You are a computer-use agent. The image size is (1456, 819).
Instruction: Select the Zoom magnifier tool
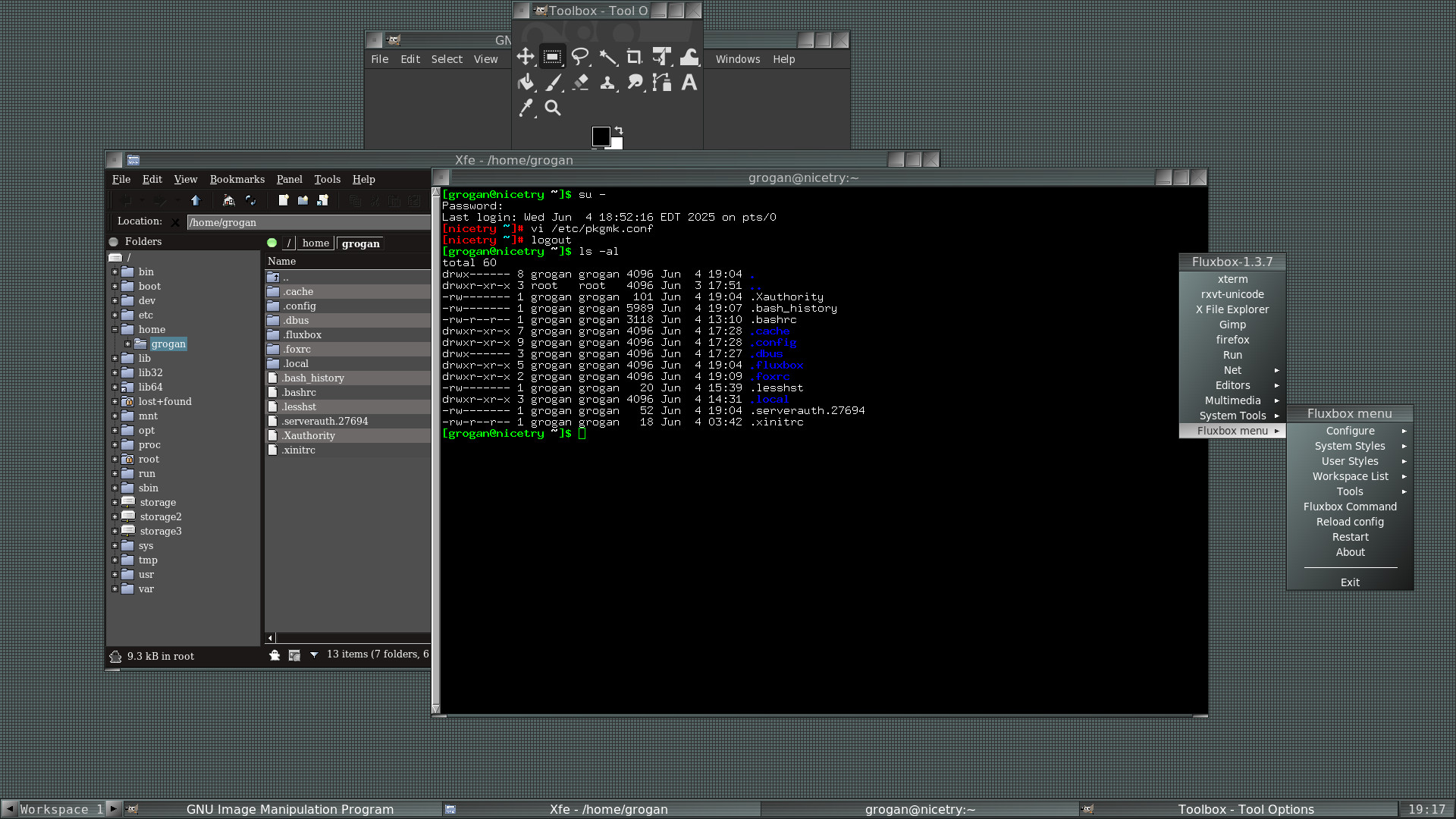pyautogui.click(x=552, y=108)
